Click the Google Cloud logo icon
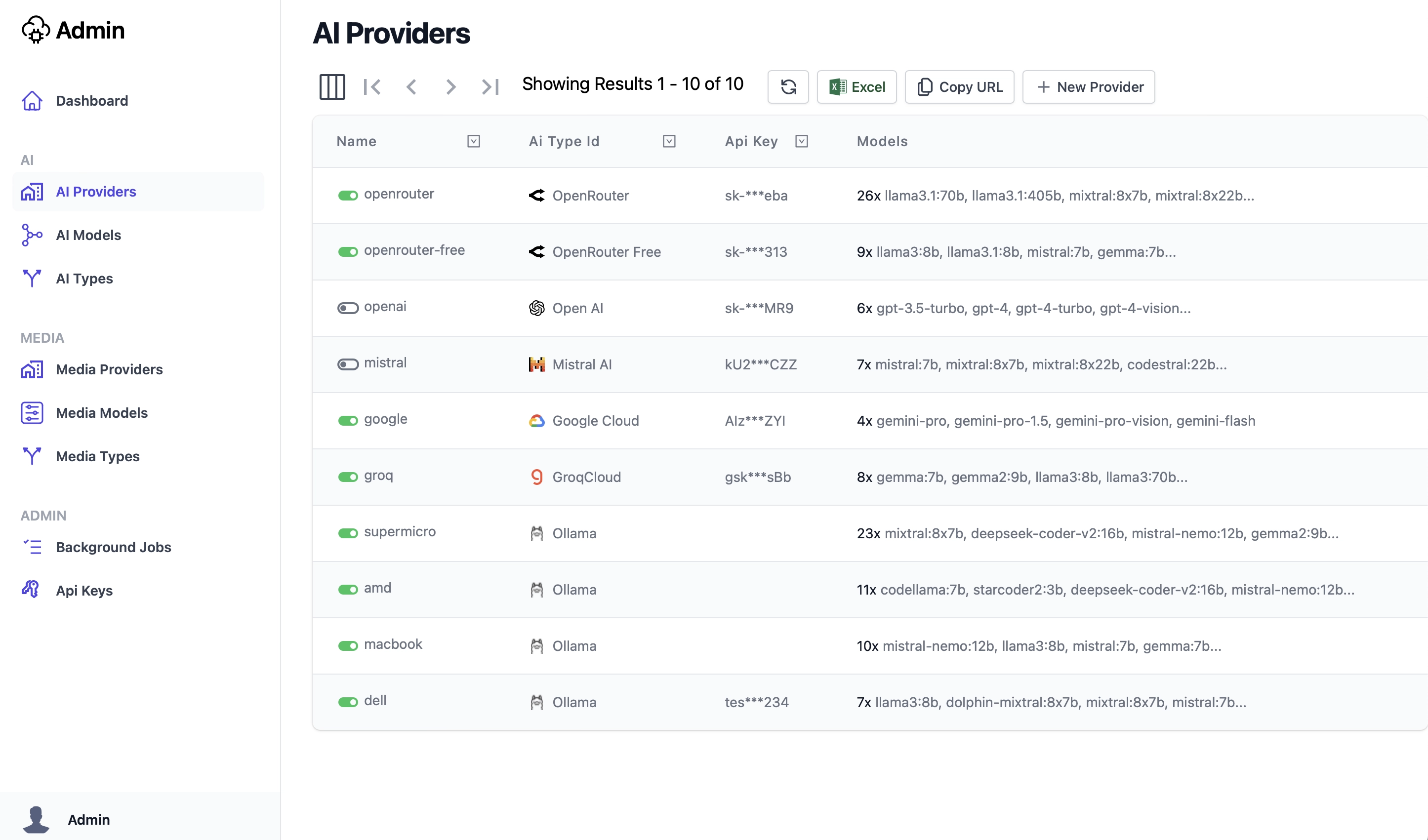 pos(536,421)
